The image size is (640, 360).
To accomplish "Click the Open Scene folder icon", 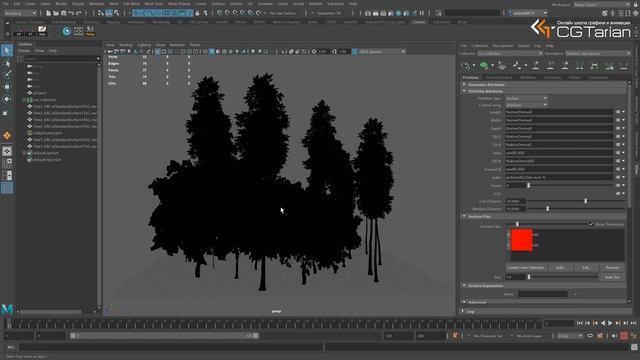I will (x=56, y=13).
